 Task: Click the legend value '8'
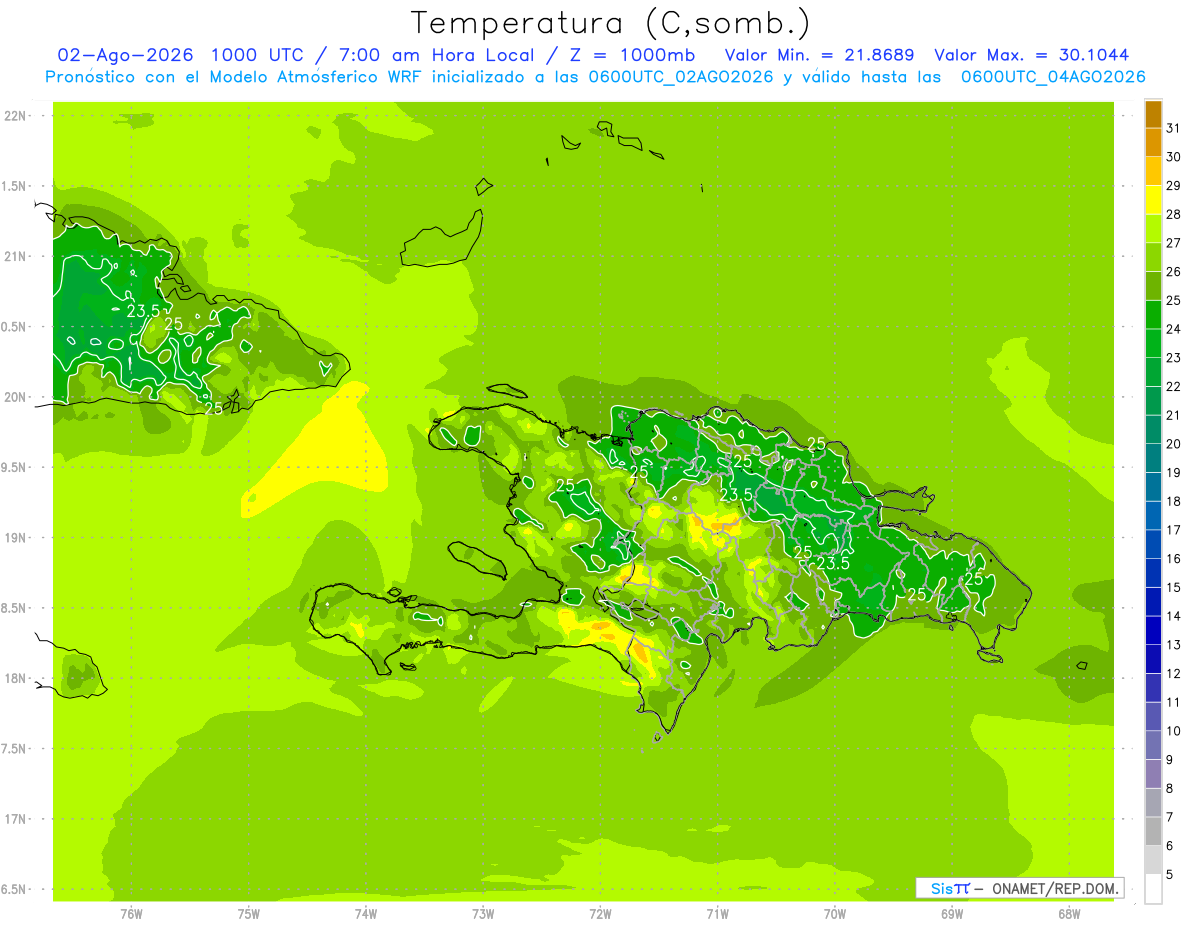tap(1170, 789)
